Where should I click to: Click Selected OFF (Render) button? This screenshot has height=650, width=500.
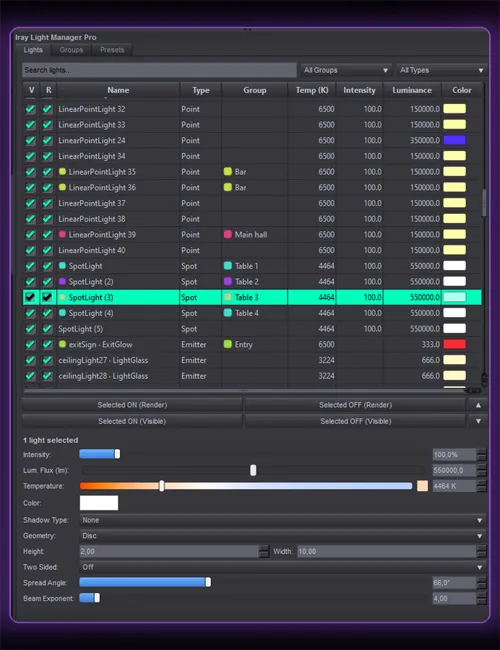355,405
